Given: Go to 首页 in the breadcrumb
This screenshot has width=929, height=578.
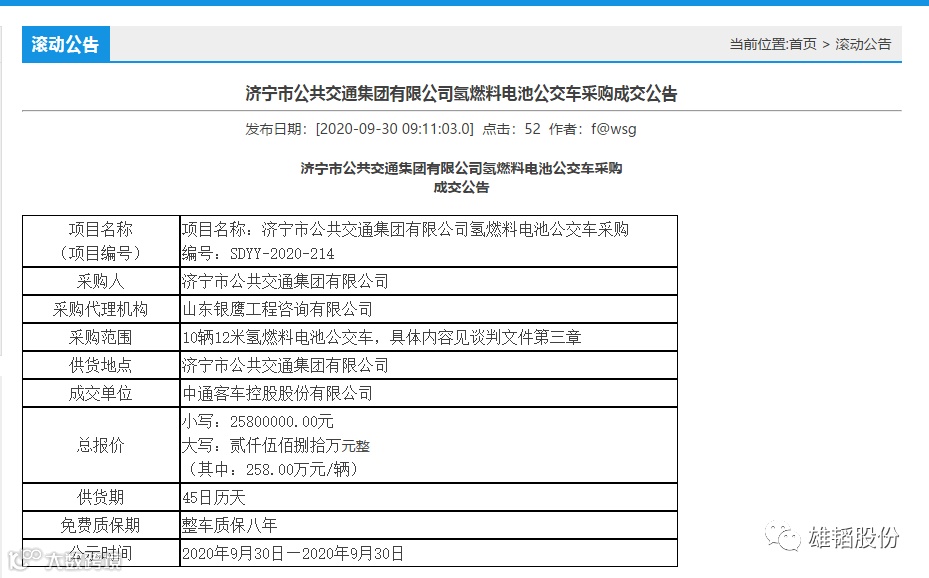Looking at the screenshot, I should pyautogui.click(x=803, y=44).
